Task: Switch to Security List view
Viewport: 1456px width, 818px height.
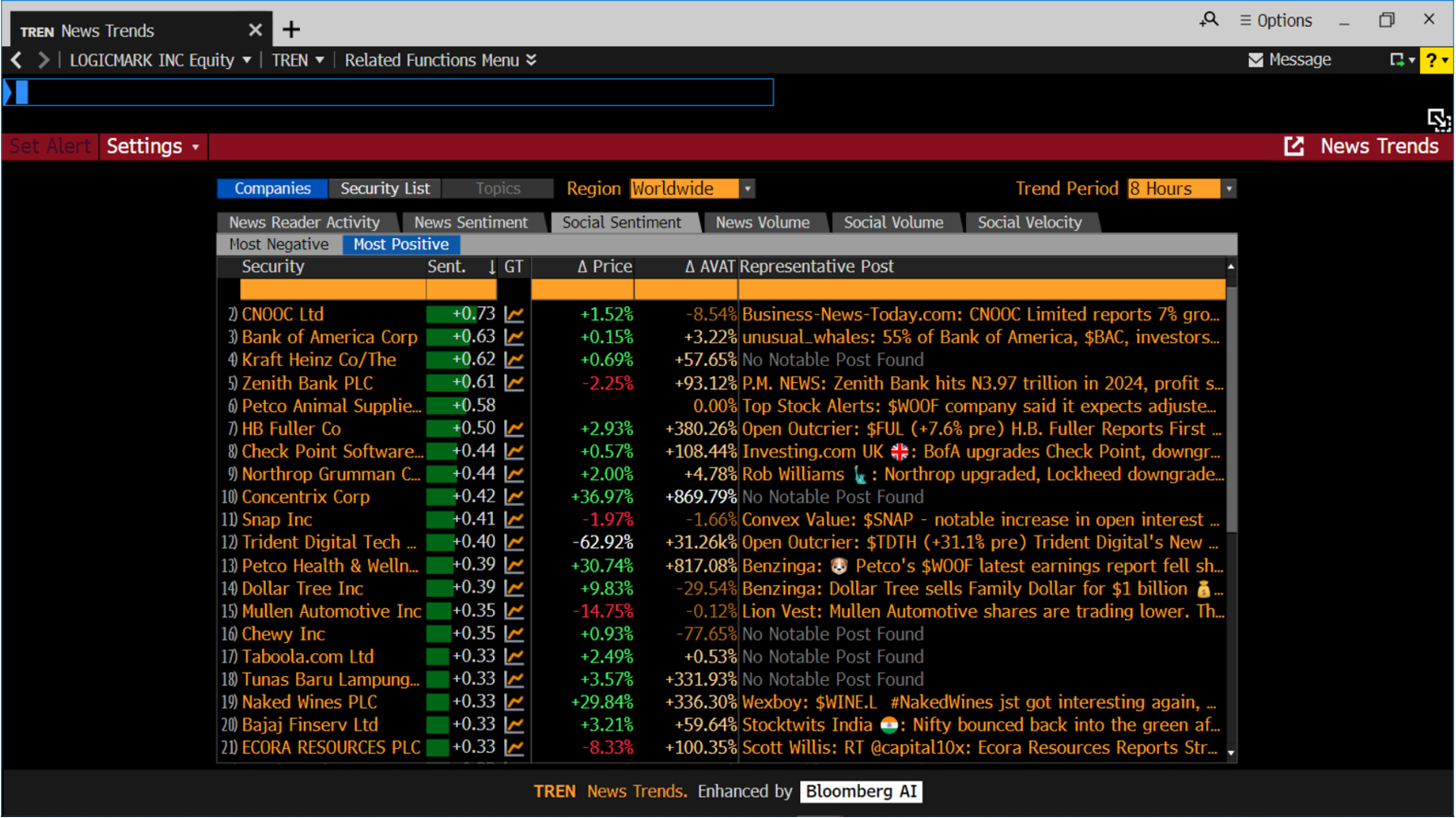Action: pos(384,189)
